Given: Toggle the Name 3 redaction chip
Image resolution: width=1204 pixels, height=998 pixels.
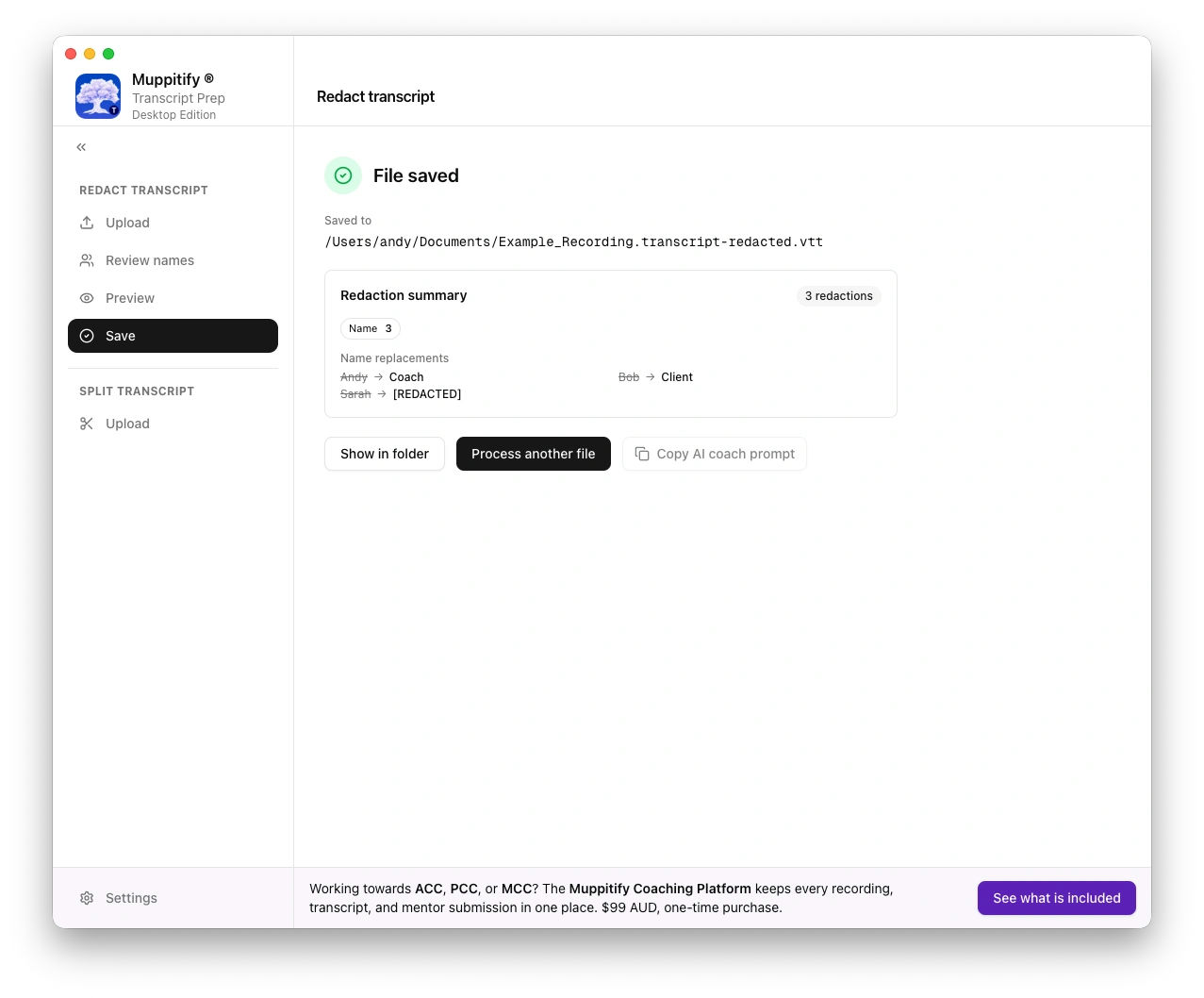Looking at the screenshot, I should coord(370,328).
